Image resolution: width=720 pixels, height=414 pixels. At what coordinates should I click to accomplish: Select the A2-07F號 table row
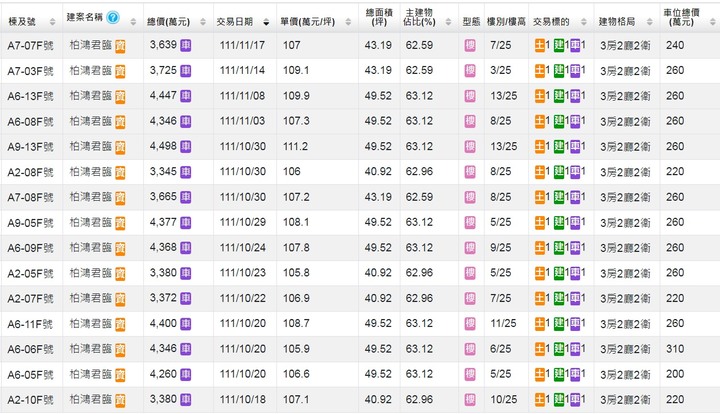click(360, 298)
